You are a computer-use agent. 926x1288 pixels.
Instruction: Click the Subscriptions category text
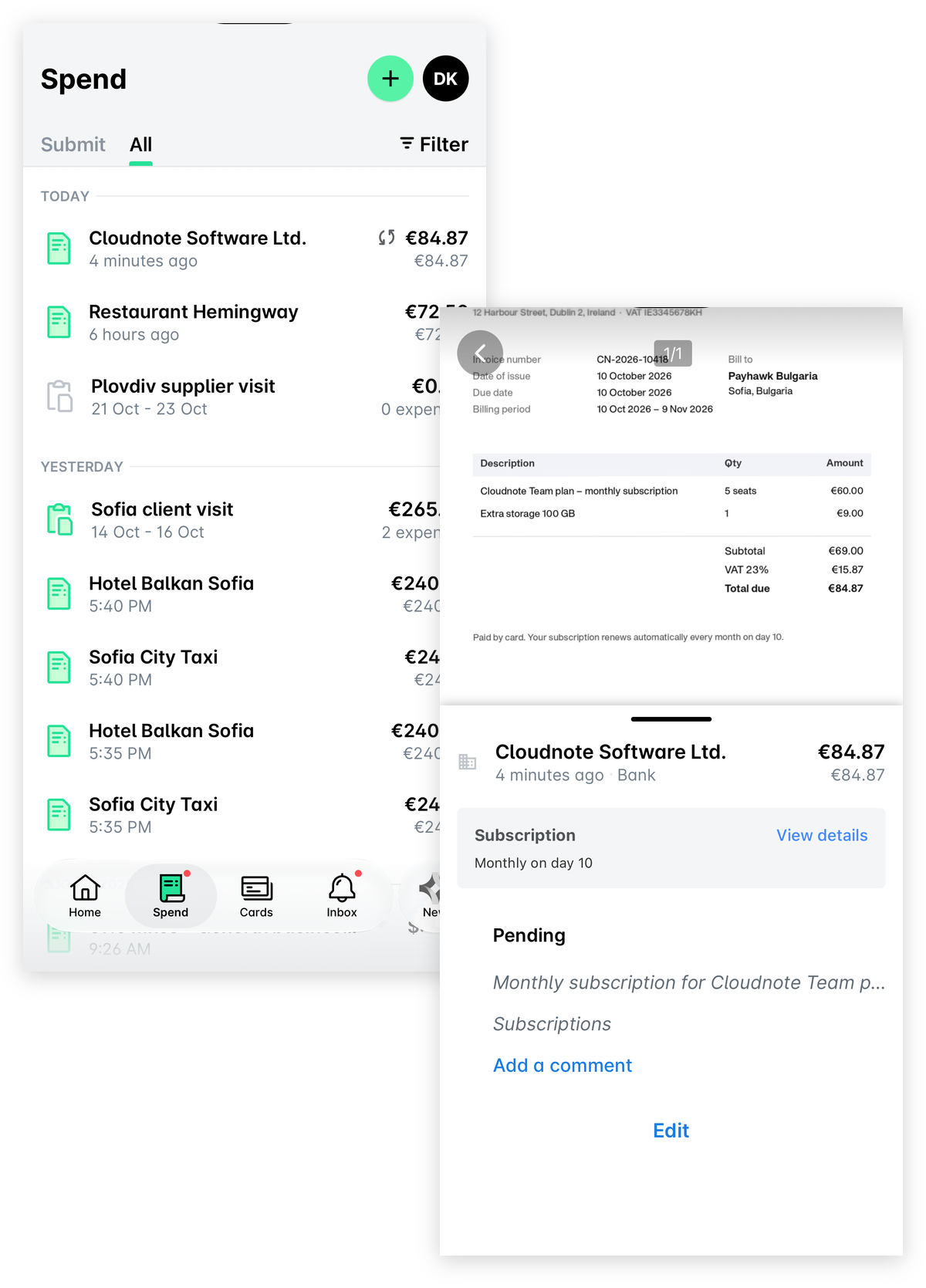(552, 1024)
